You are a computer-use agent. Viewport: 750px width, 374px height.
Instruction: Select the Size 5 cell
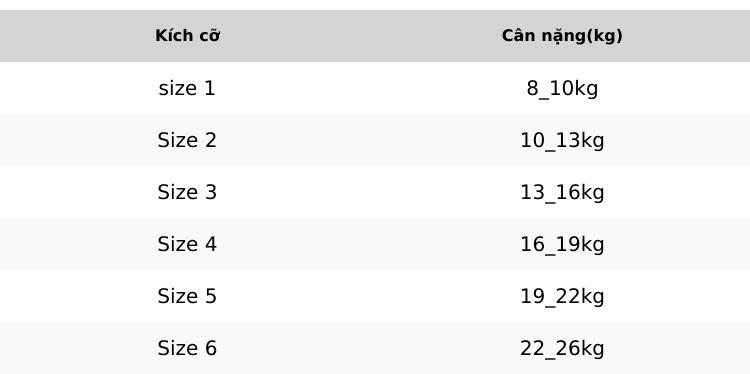pyautogui.click(x=187, y=296)
